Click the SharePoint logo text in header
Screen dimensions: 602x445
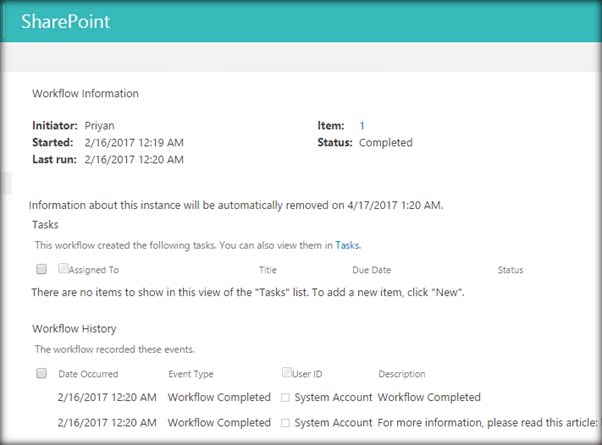click(x=65, y=21)
